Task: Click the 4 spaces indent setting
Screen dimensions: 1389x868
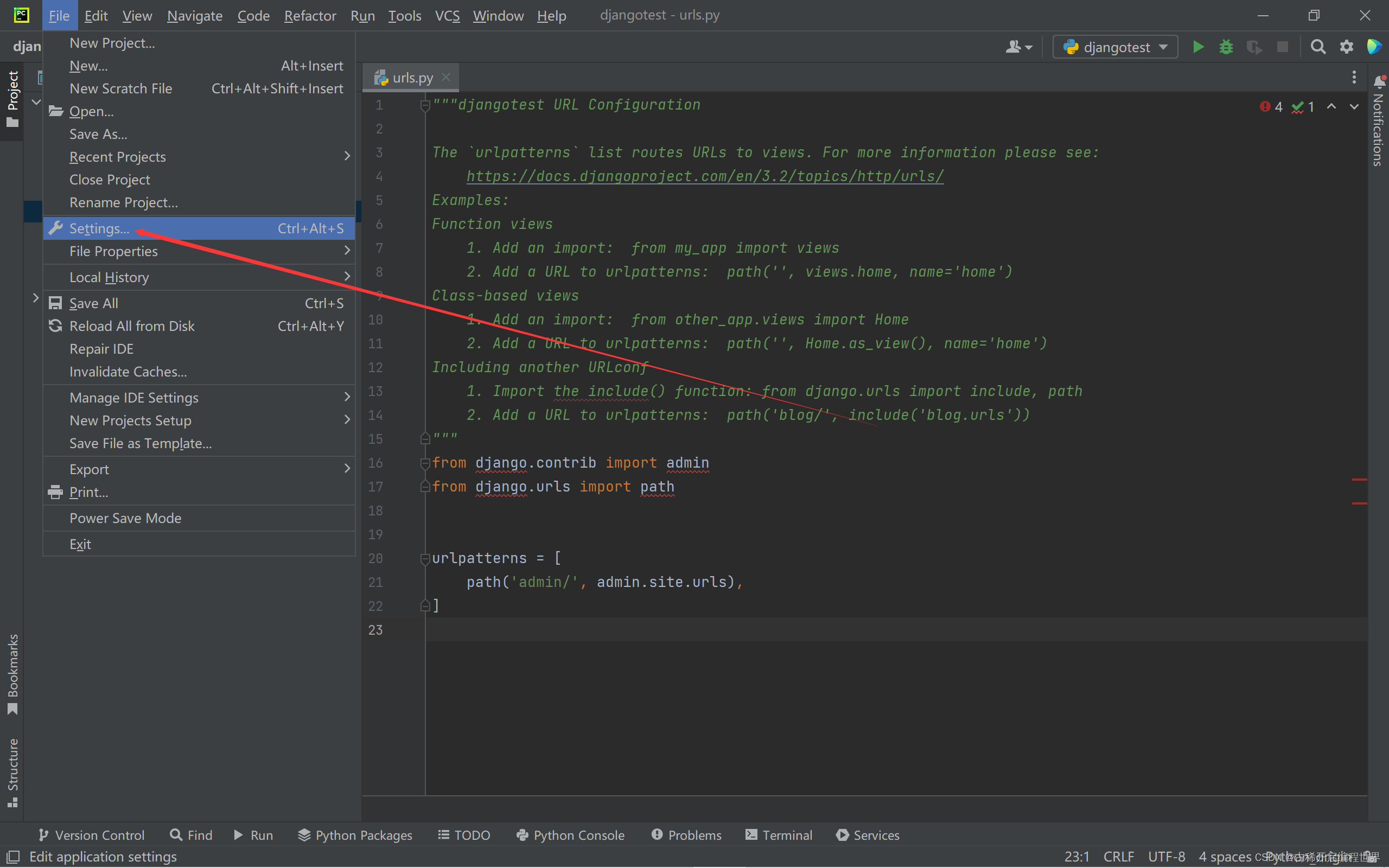Action: [x=1224, y=857]
